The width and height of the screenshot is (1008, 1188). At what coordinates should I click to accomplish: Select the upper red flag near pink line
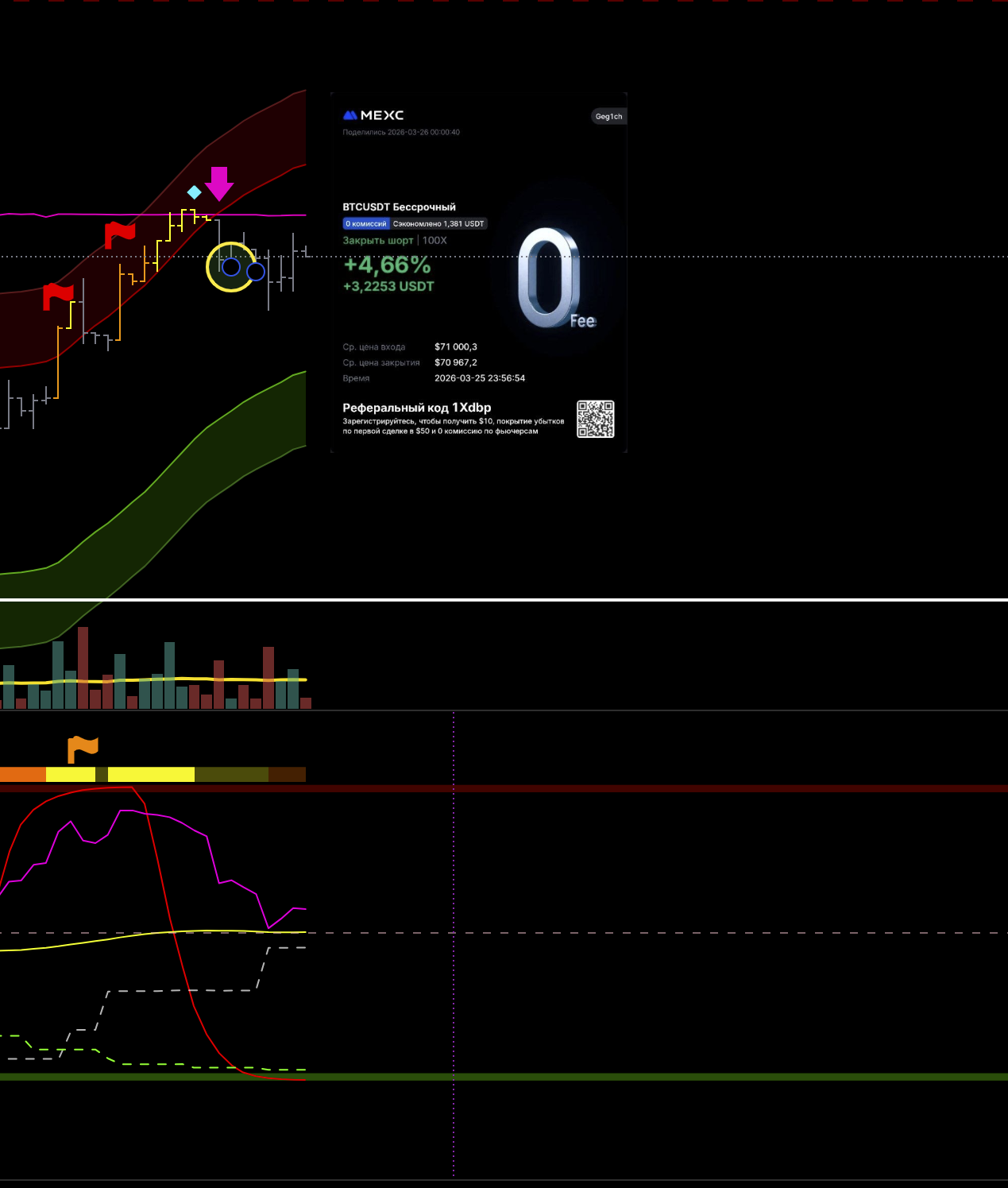pyautogui.click(x=119, y=234)
